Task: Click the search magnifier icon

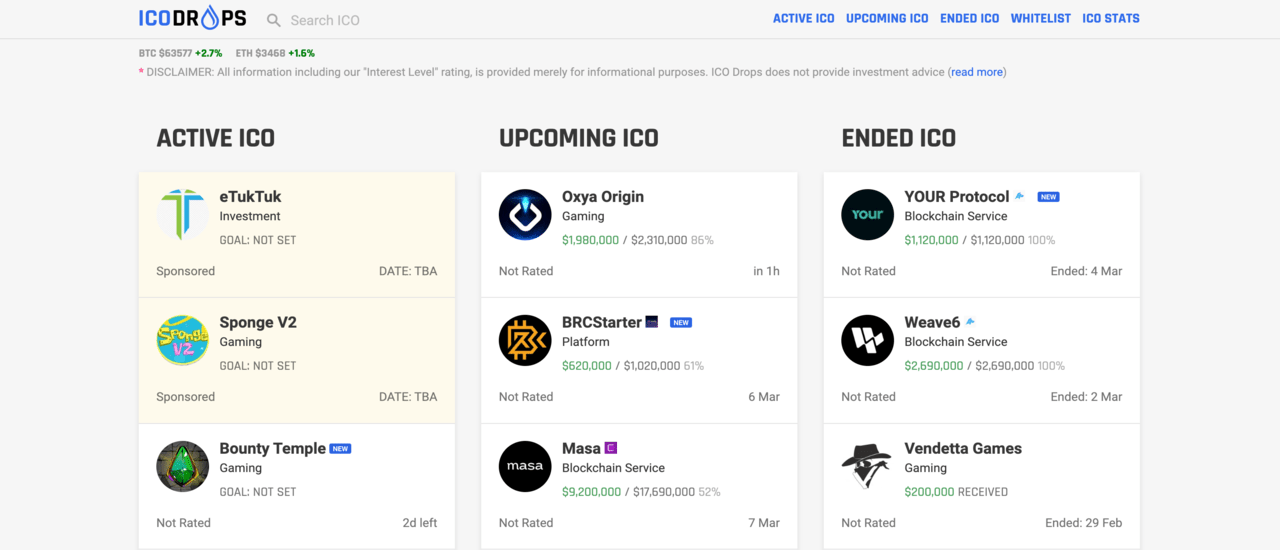Action: pos(274,20)
